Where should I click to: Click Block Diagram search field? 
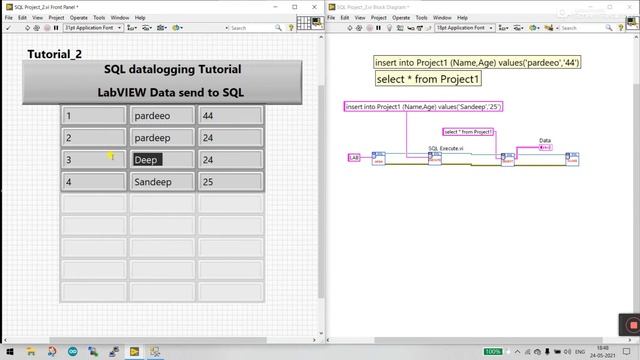point(582,28)
